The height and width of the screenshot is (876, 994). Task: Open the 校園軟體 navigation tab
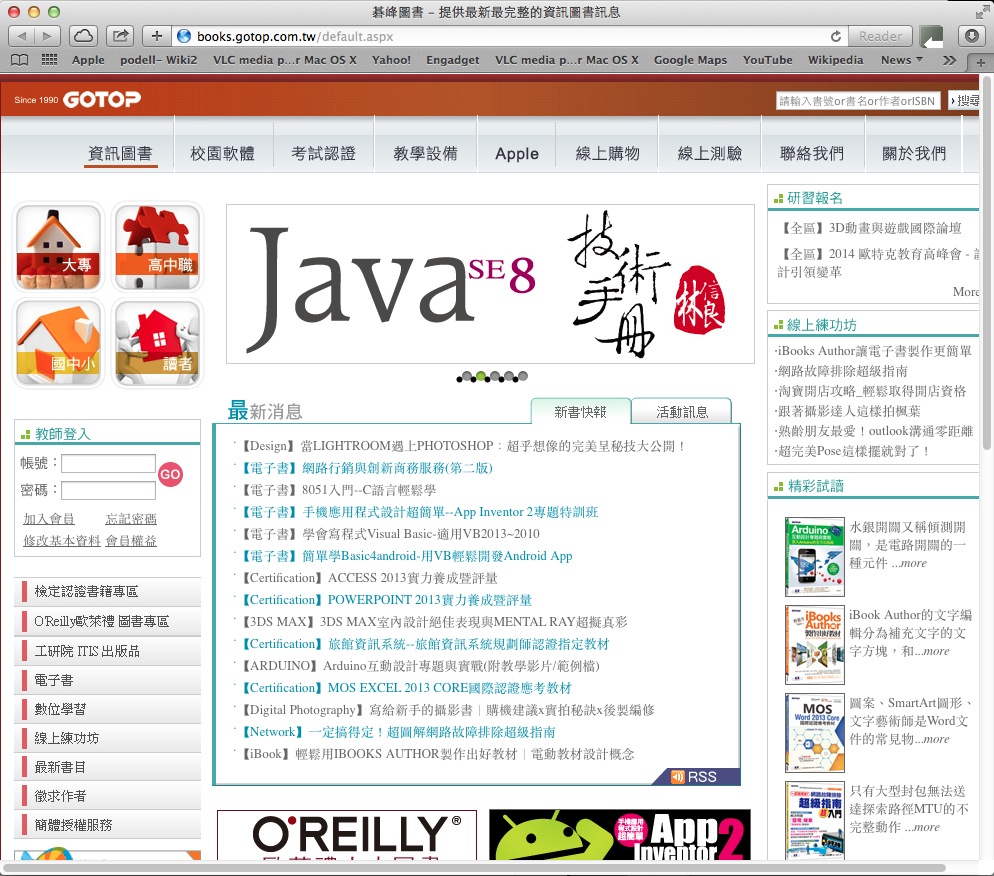[223, 153]
